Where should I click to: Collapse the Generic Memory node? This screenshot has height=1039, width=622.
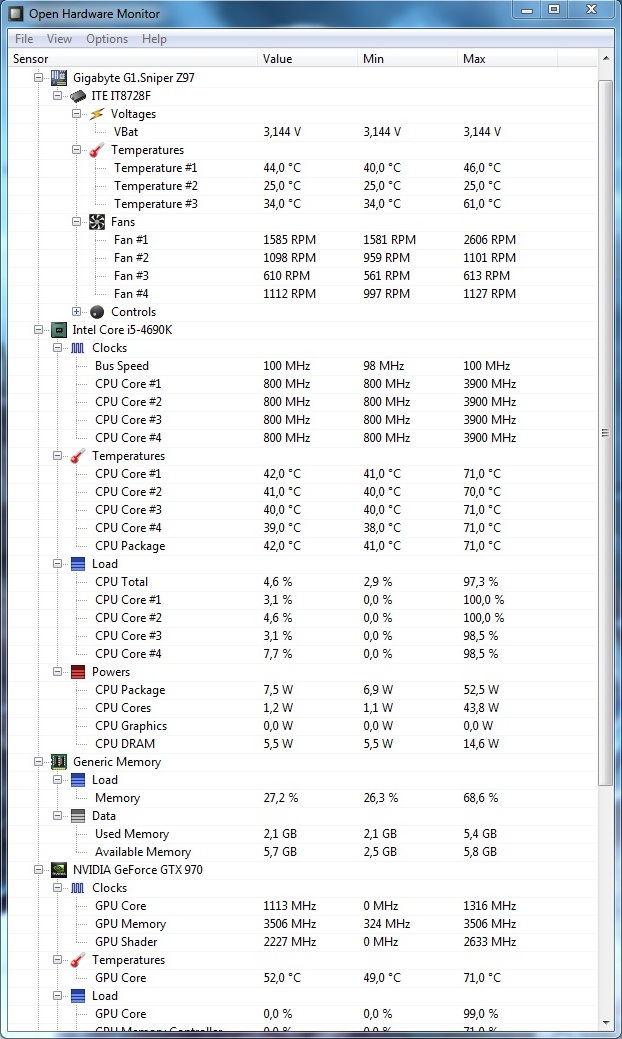coord(38,762)
